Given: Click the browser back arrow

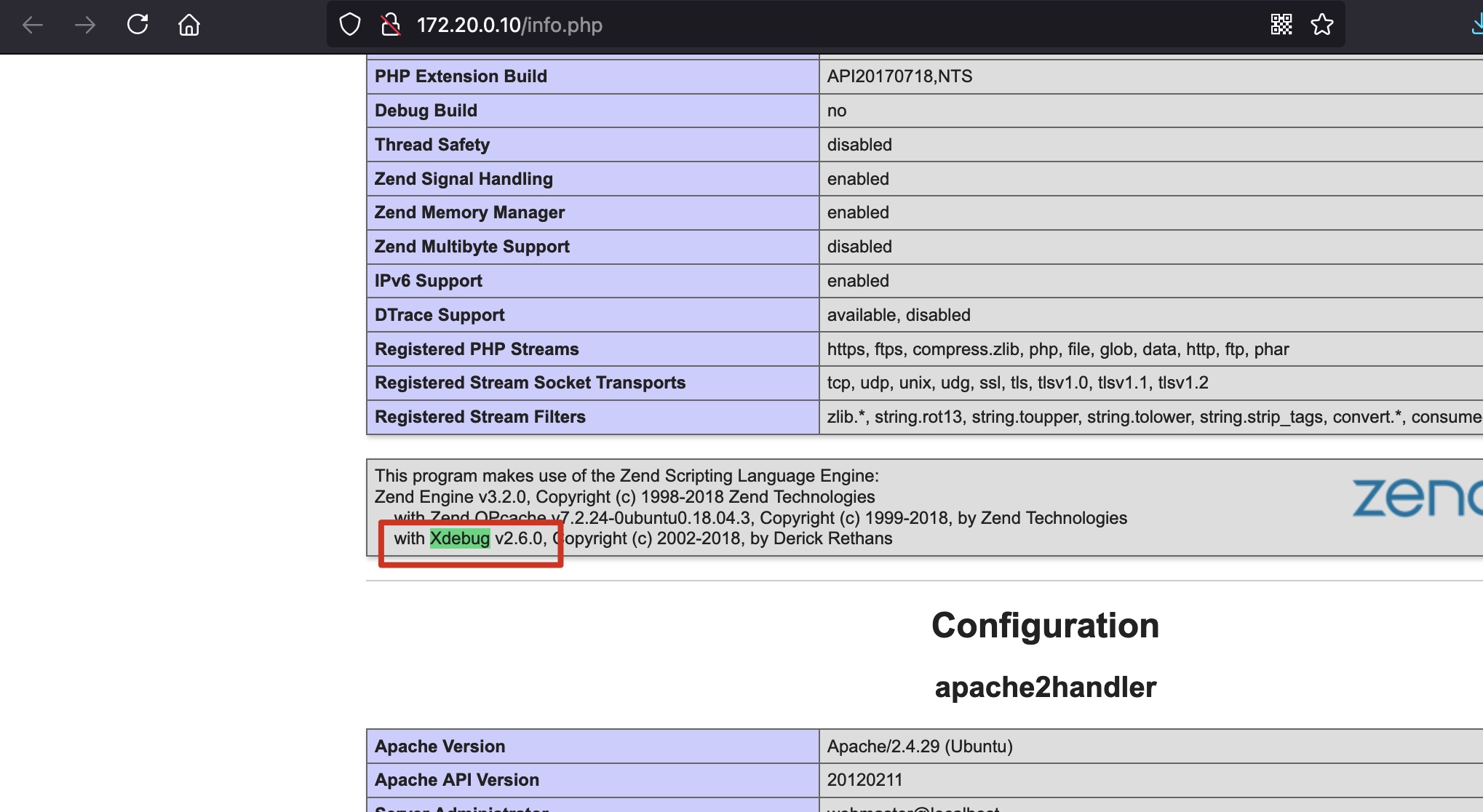Looking at the screenshot, I should pyautogui.click(x=33, y=25).
